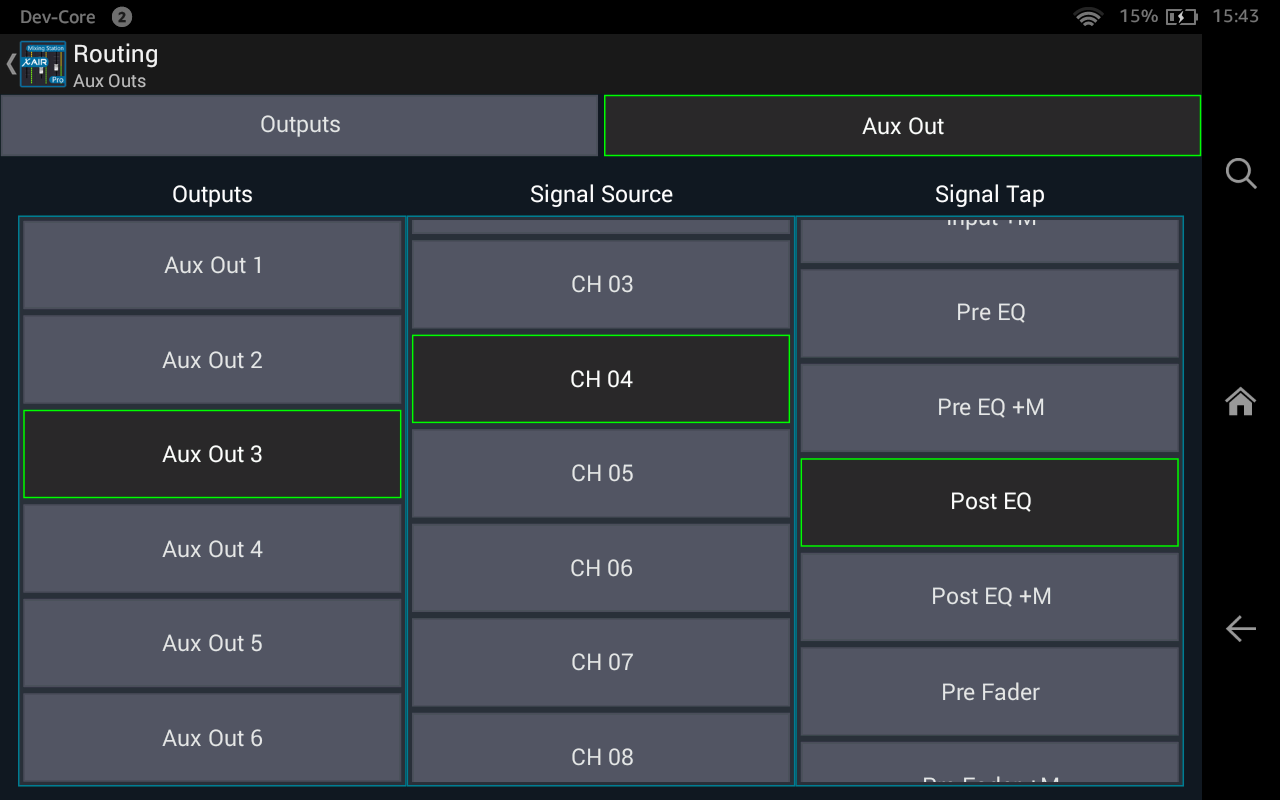Select Aux Out 6 output
Viewport: 1280px width, 800px height.
pos(213,738)
